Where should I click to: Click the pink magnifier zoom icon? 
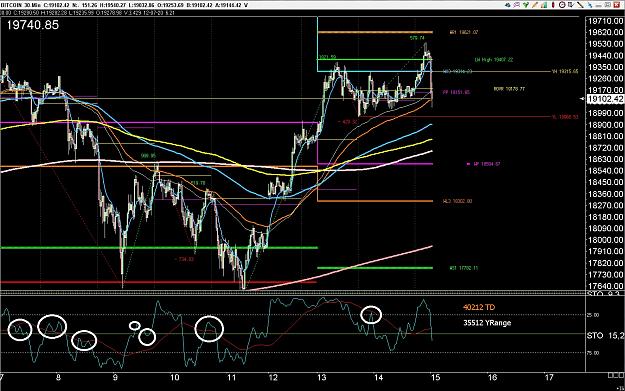coord(517,5)
